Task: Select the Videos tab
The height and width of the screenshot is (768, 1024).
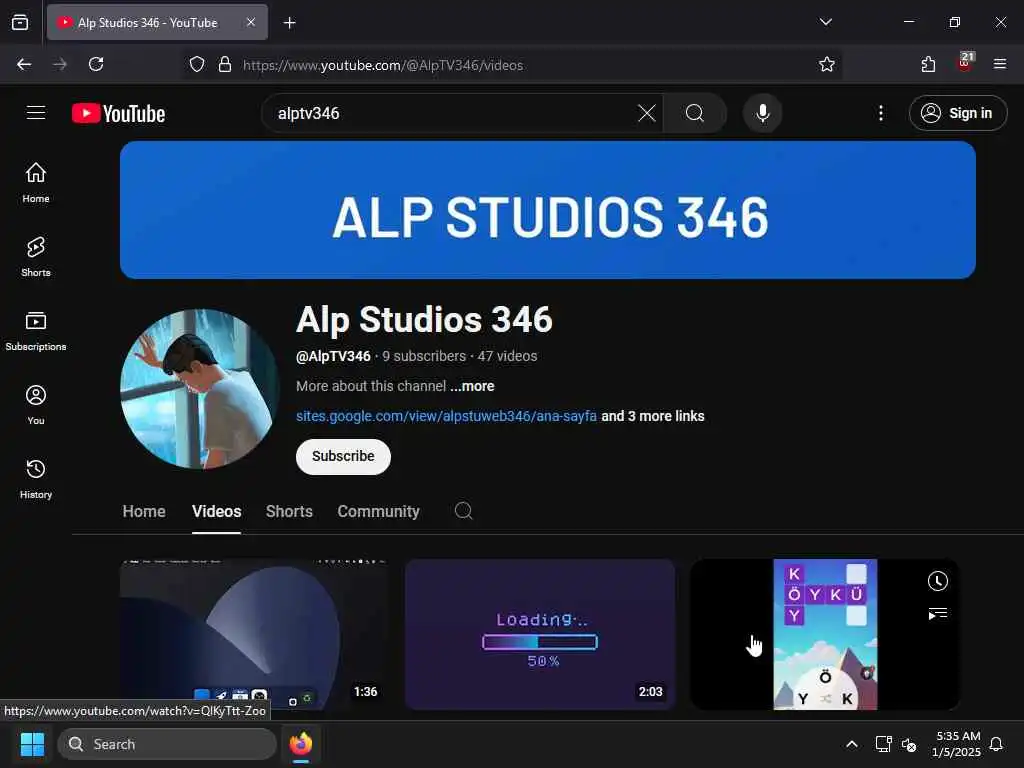Action: click(216, 511)
